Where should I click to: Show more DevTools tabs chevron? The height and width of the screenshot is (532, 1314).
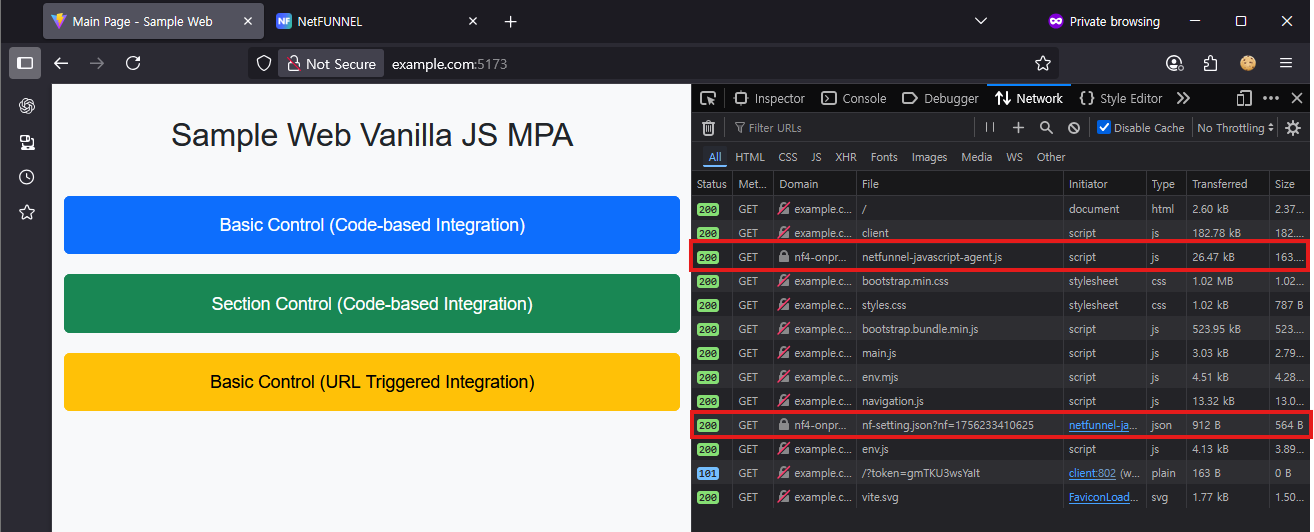(1183, 98)
